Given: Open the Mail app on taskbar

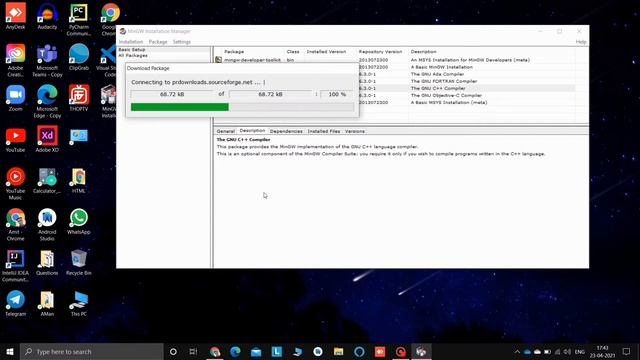Looking at the screenshot, I should [x=256, y=351].
